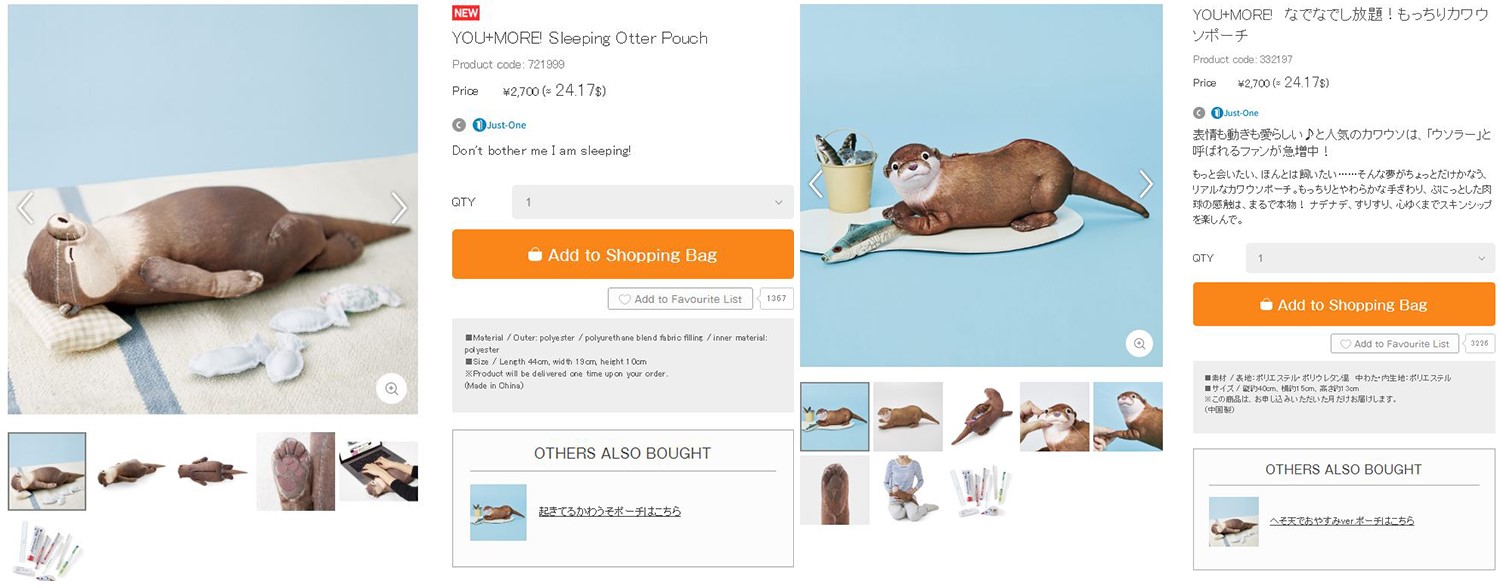Zoom the sleeping otter product image

[x=392, y=388]
